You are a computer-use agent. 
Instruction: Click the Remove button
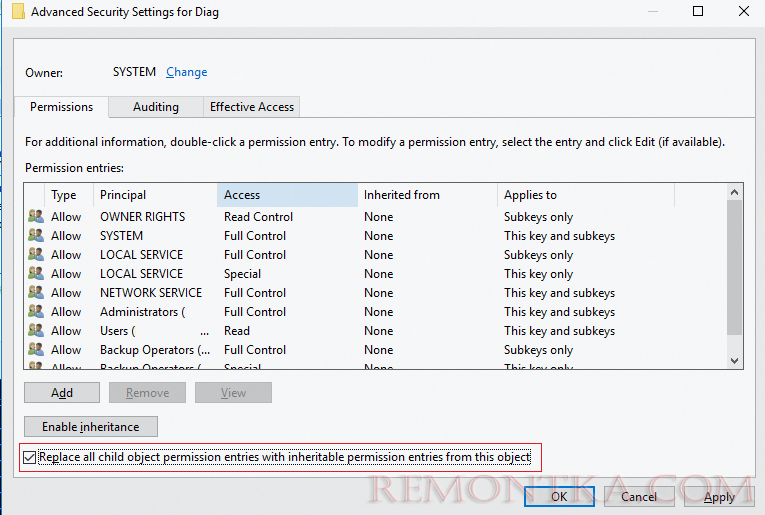tap(147, 393)
